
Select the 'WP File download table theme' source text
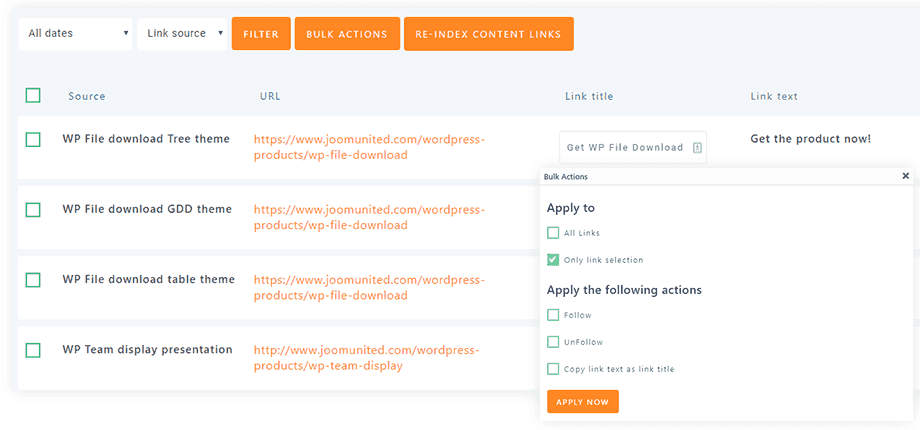click(x=148, y=279)
